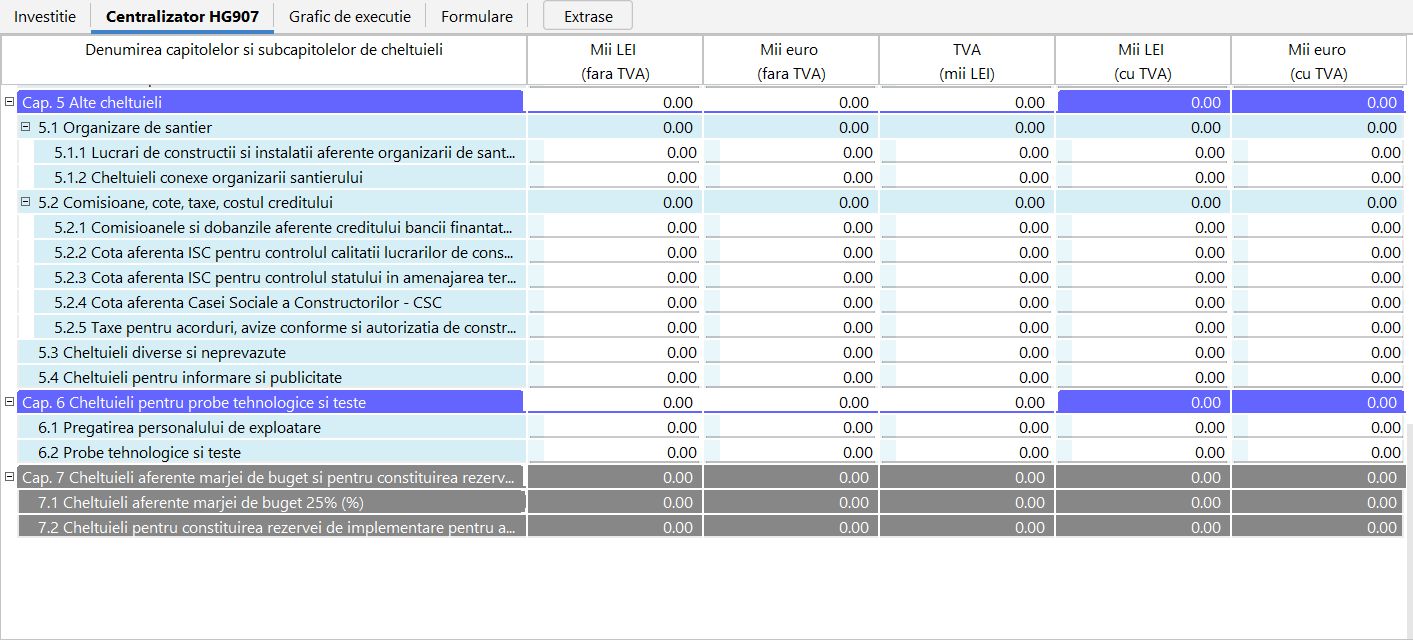Click the Mii LEI (fara TVA) column header
Image resolution: width=1413 pixels, height=640 pixels.
pyautogui.click(x=614, y=61)
